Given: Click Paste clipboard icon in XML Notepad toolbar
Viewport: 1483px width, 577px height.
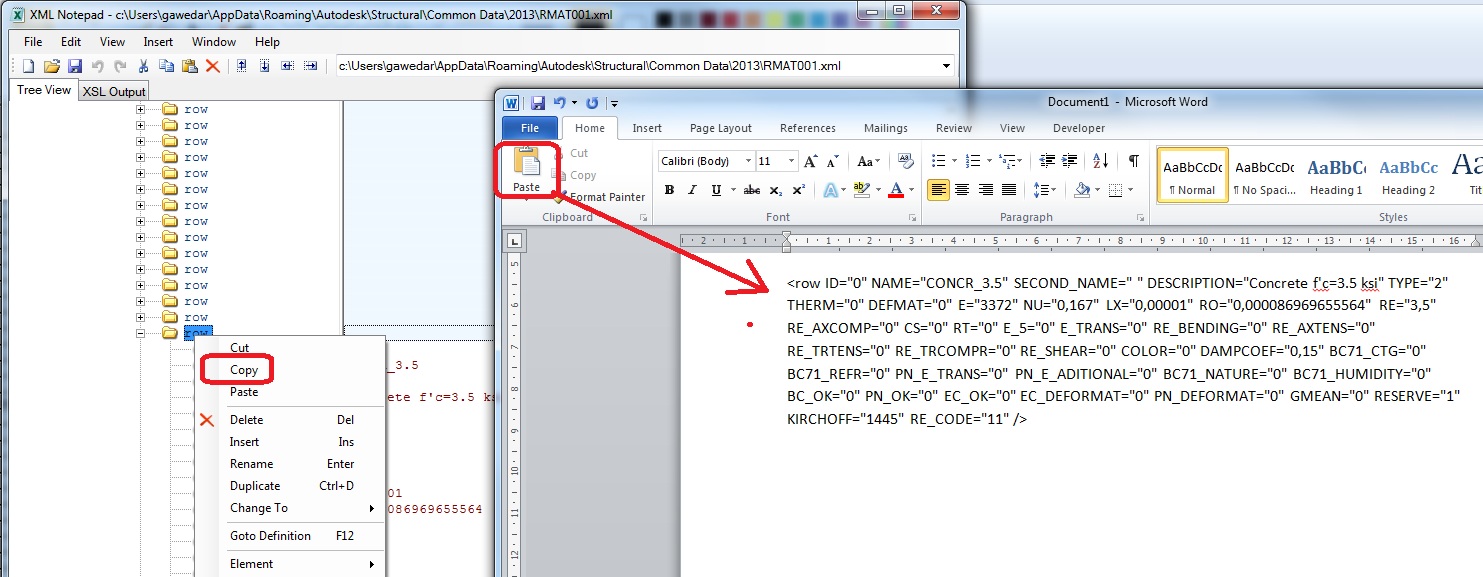Looking at the screenshot, I should click(x=189, y=66).
